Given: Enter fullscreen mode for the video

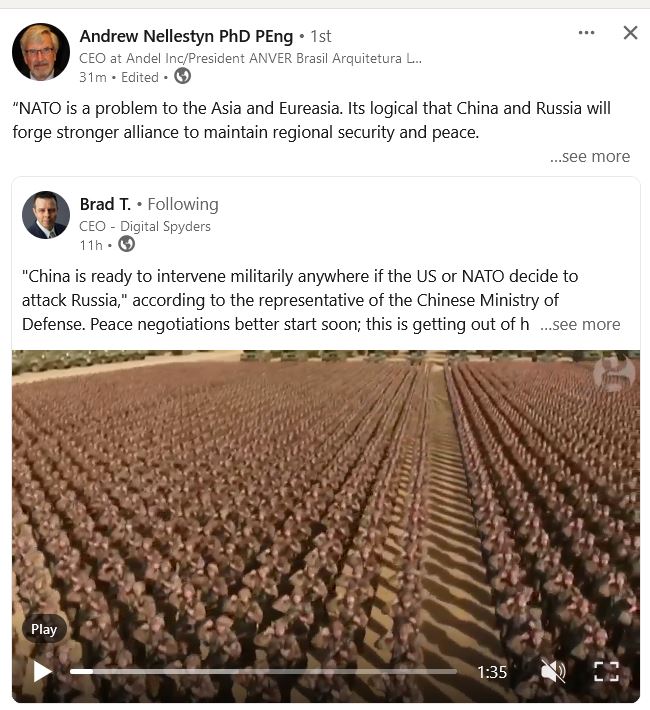Looking at the screenshot, I should tap(606, 671).
